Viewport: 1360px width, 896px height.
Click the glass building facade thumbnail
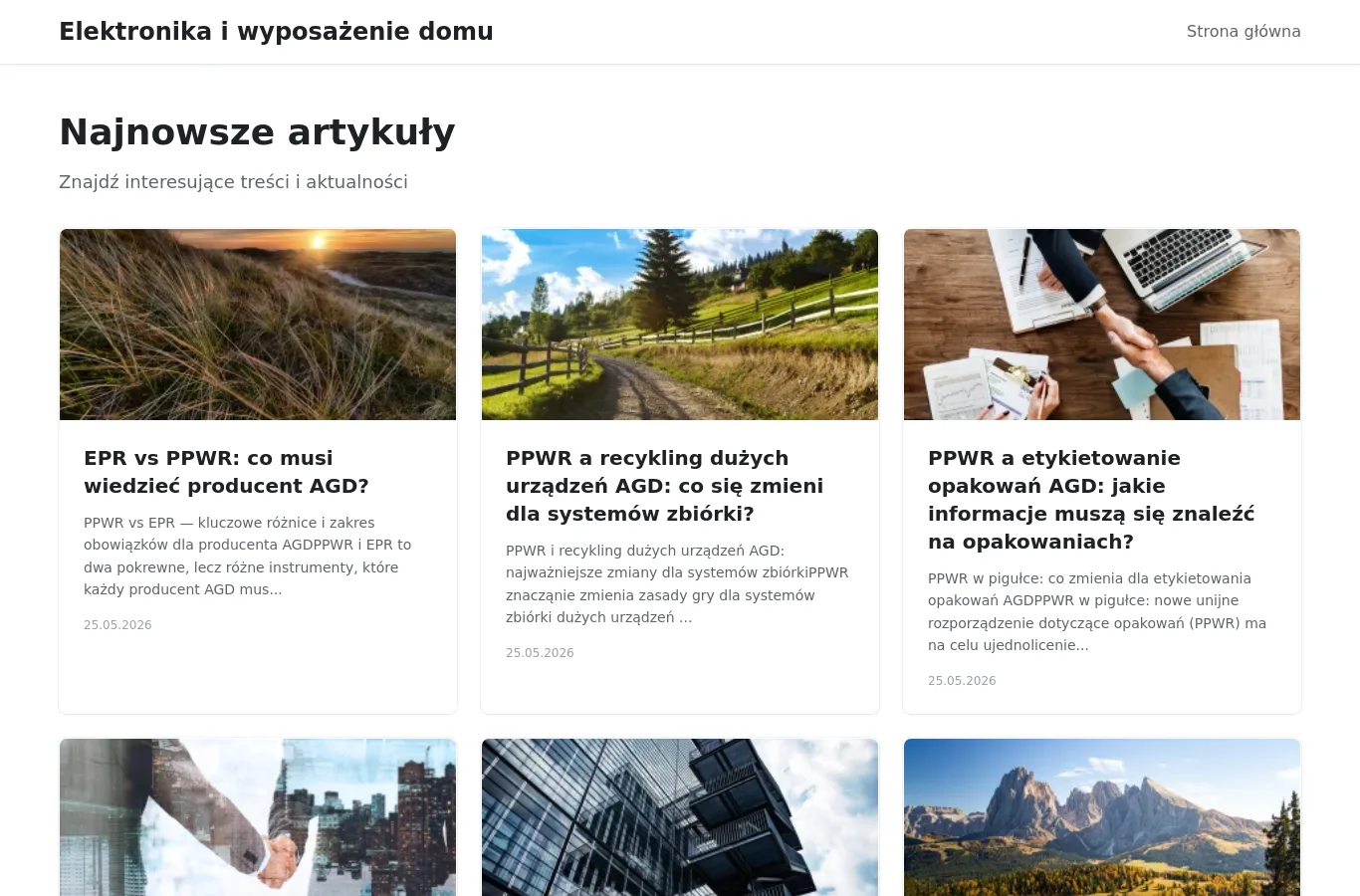(x=680, y=817)
